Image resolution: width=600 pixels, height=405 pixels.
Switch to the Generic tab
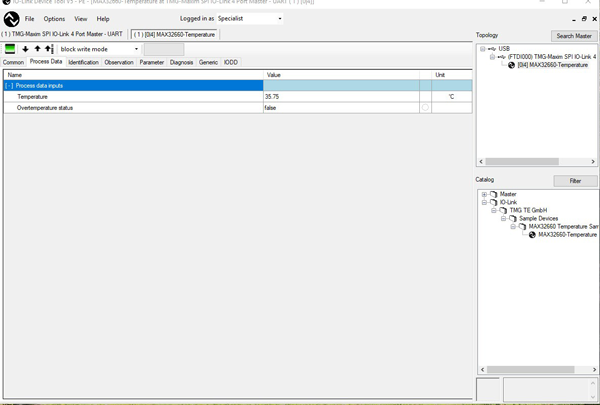208,62
